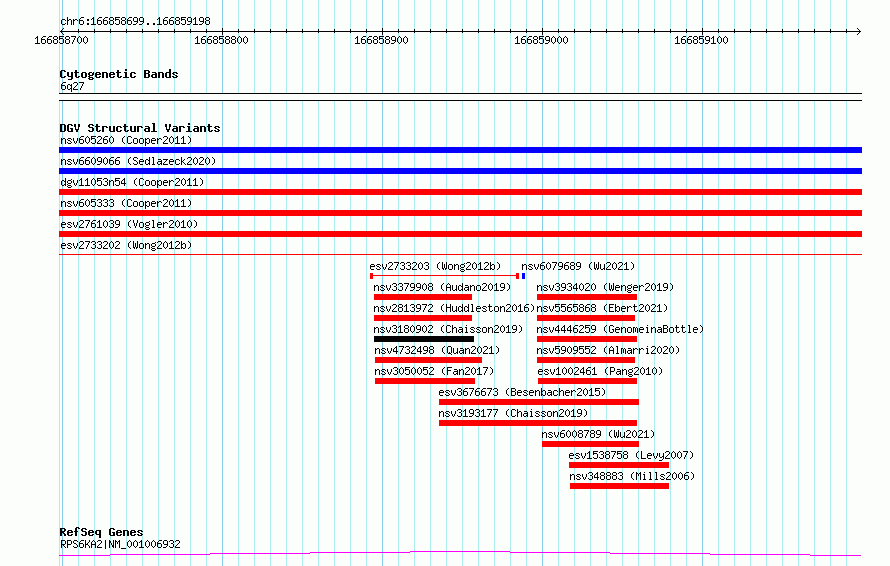Select the nsv6609066 (Sedlazeck2020) variant label
The width and height of the screenshot is (890, 566).
[138, 161]
